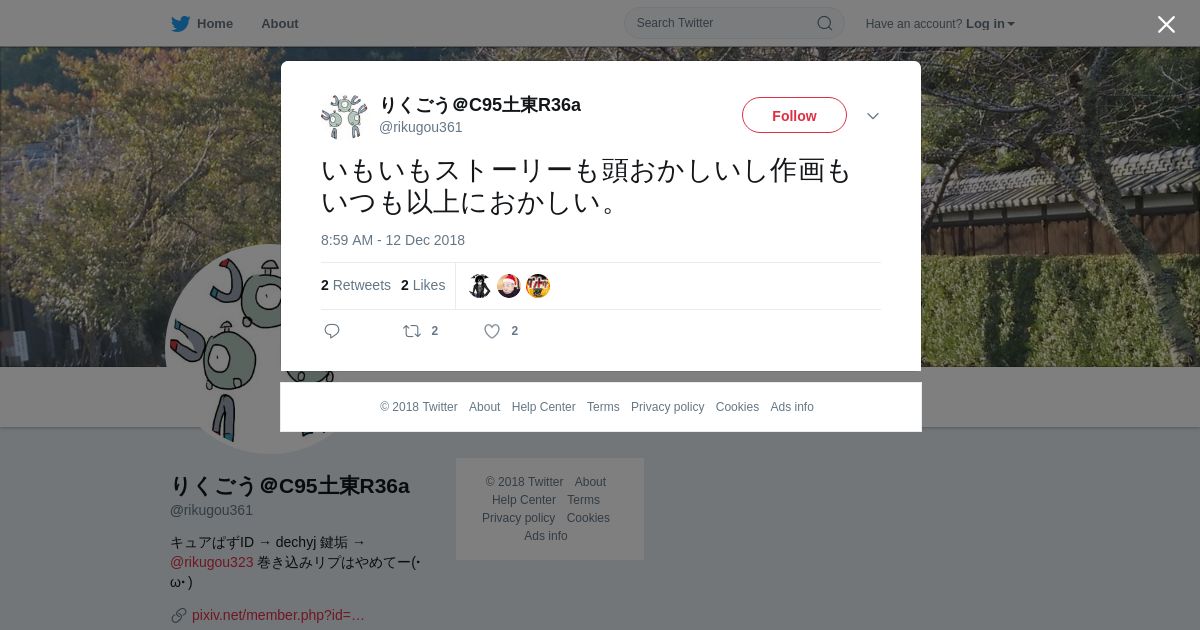Viewport: 1200px width, 630px height.
Task: Open the Log in dropdown
Action: (x=990, y=24)
